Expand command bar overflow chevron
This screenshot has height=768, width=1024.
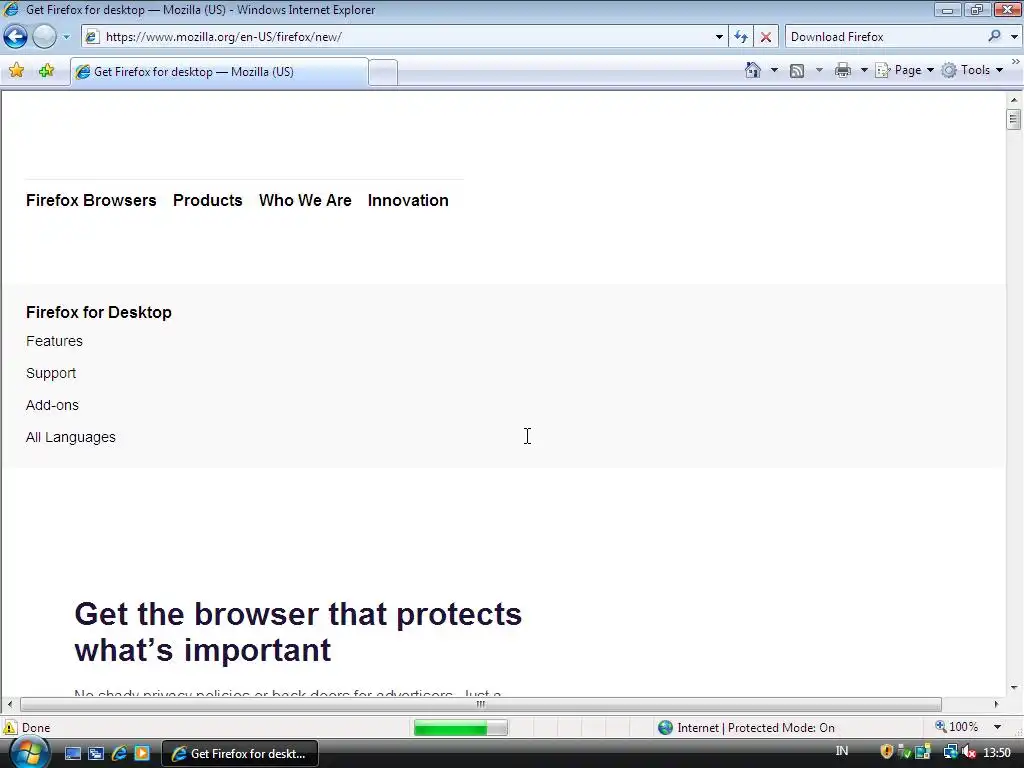click(x=1016, y=61)
